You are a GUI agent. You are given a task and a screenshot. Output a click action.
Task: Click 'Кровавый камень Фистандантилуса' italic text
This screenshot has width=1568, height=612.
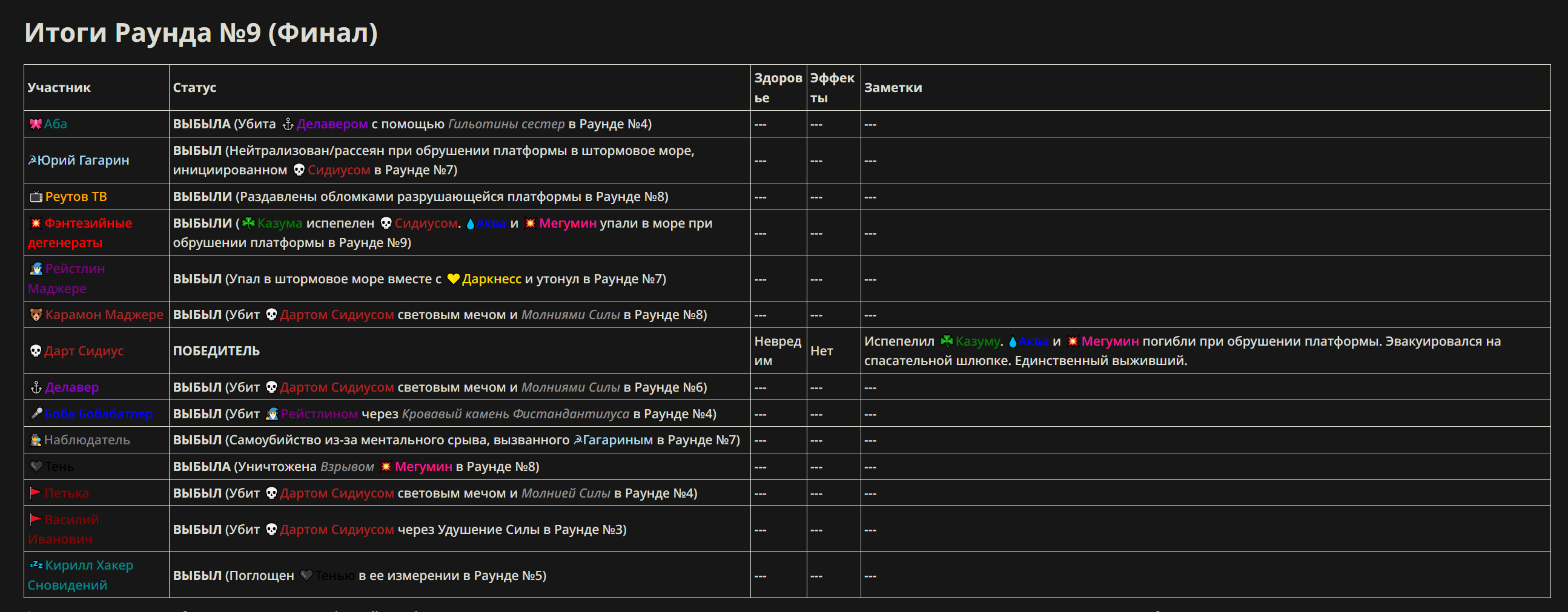[x=515, y=414]
